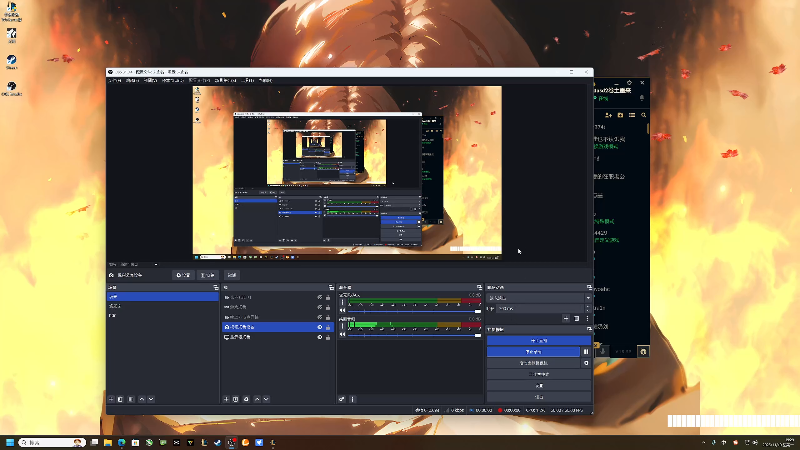
Task: Pop out the Controls dock icon
Action: pyautogui.click(x=589, y=330)
